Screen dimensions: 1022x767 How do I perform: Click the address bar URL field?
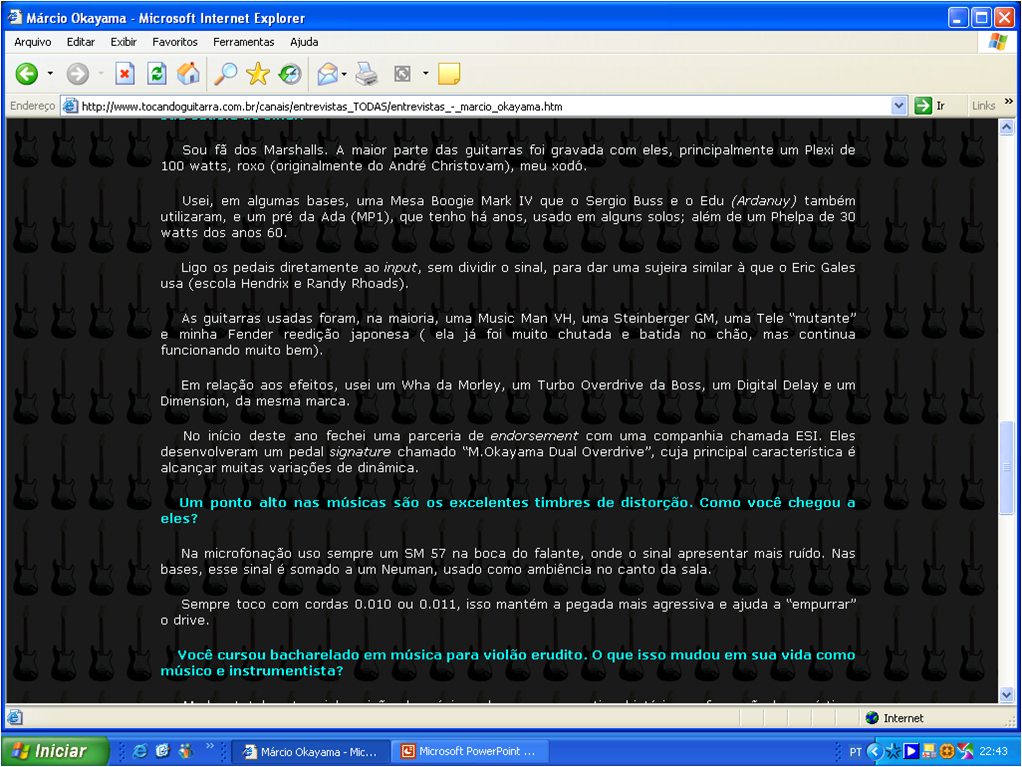482,106
